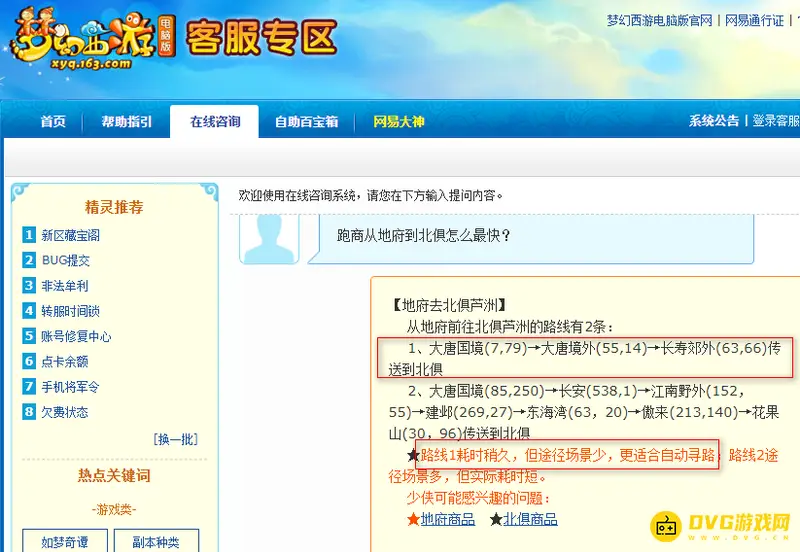This screenshot has height=552, width=800.
Task: Click the heading 【地府去北俱芦洲】
Action: click(449, 305)
